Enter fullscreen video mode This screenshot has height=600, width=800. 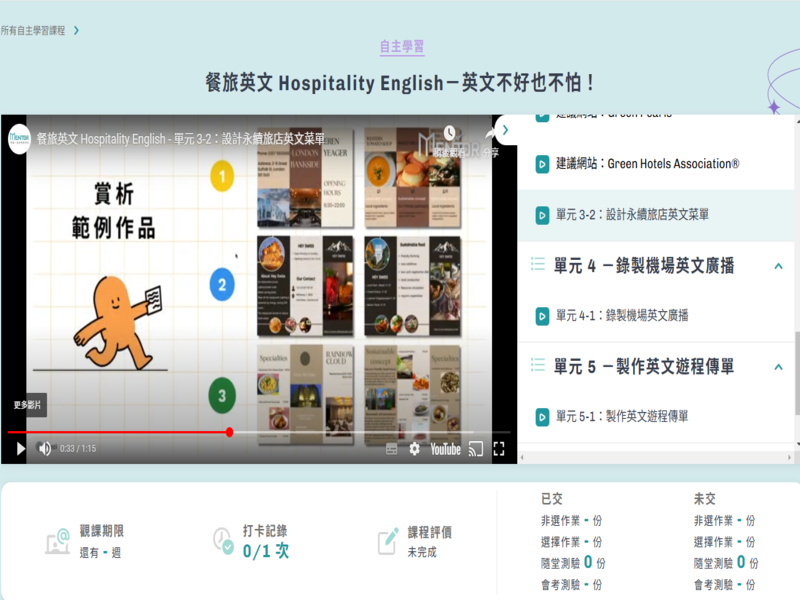coord(499,449)
